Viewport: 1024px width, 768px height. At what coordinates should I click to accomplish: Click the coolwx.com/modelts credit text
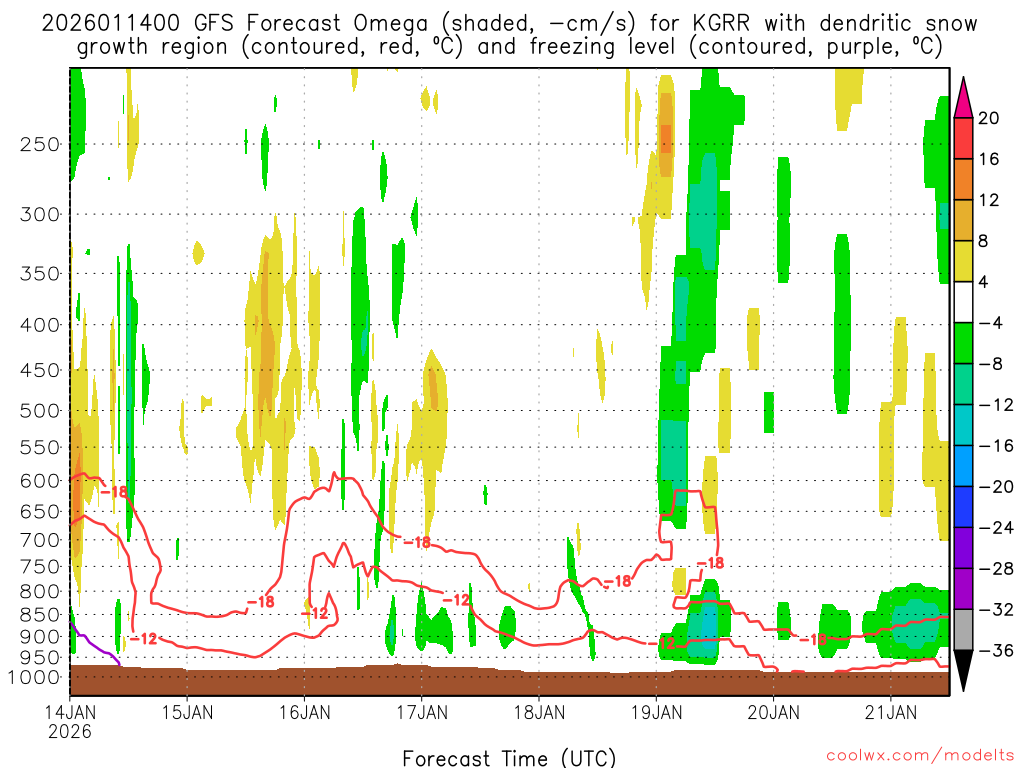pyautogui.click(x=920, y=756)
